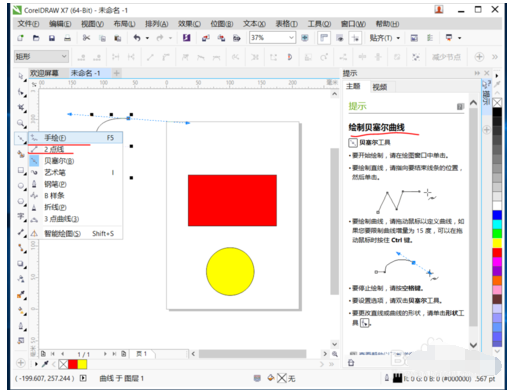Click the Import icon in the toolbar
Image resolution: width=509 pixels, height=390 pixels.
click(206, 38)
